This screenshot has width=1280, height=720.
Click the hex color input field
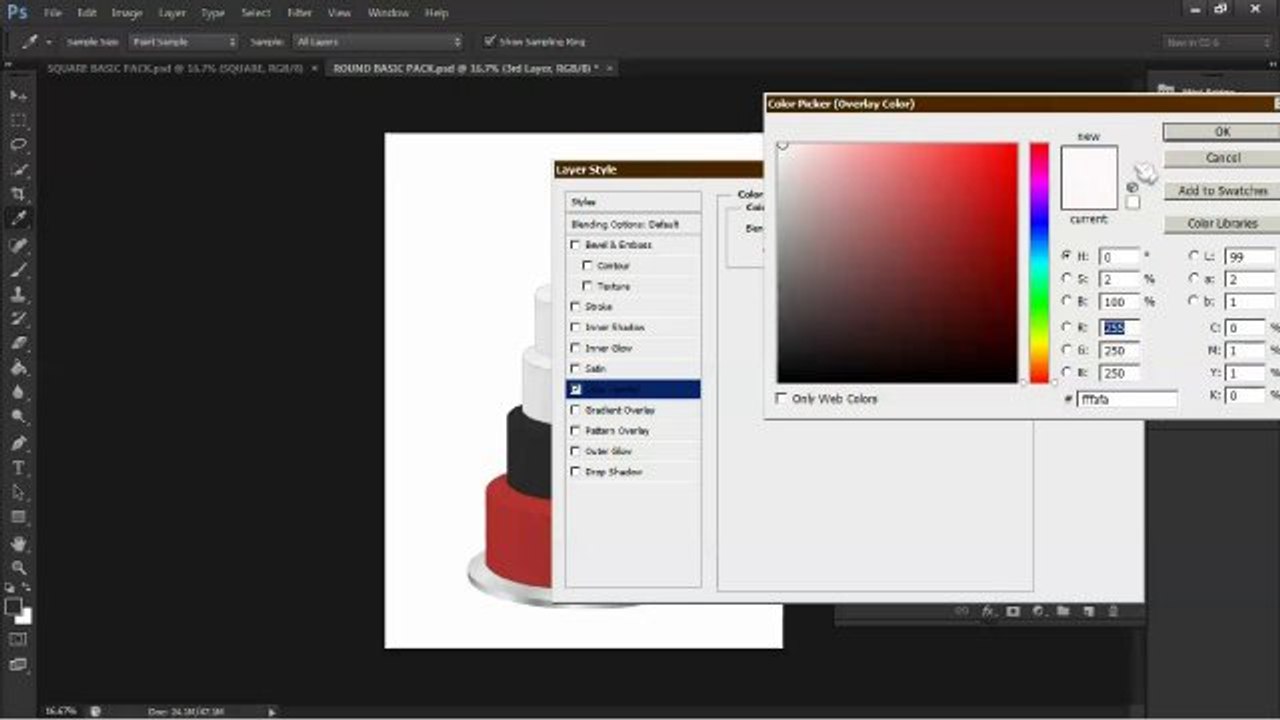tap(1127, 399)
